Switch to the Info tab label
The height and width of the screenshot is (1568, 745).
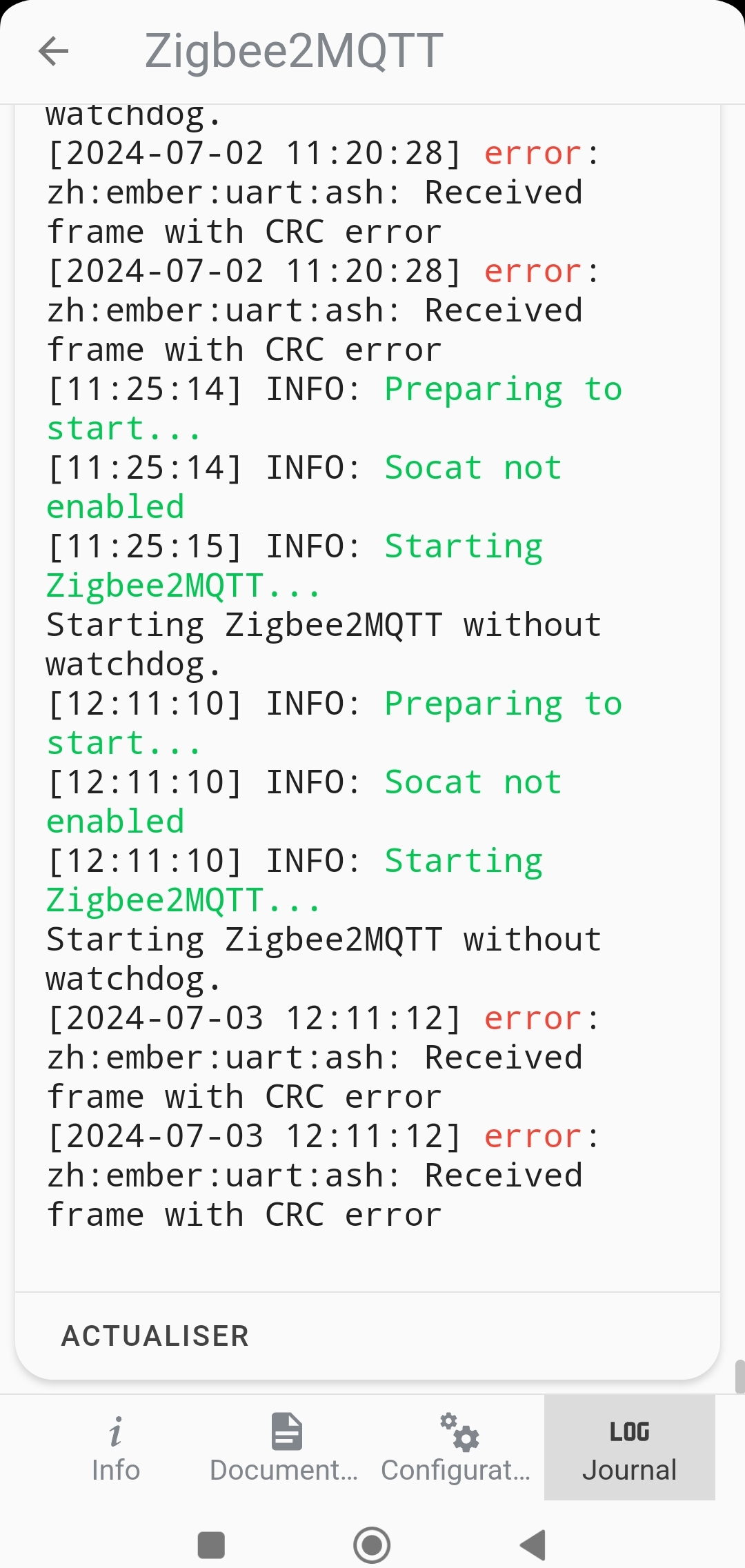click(116, 1470)
